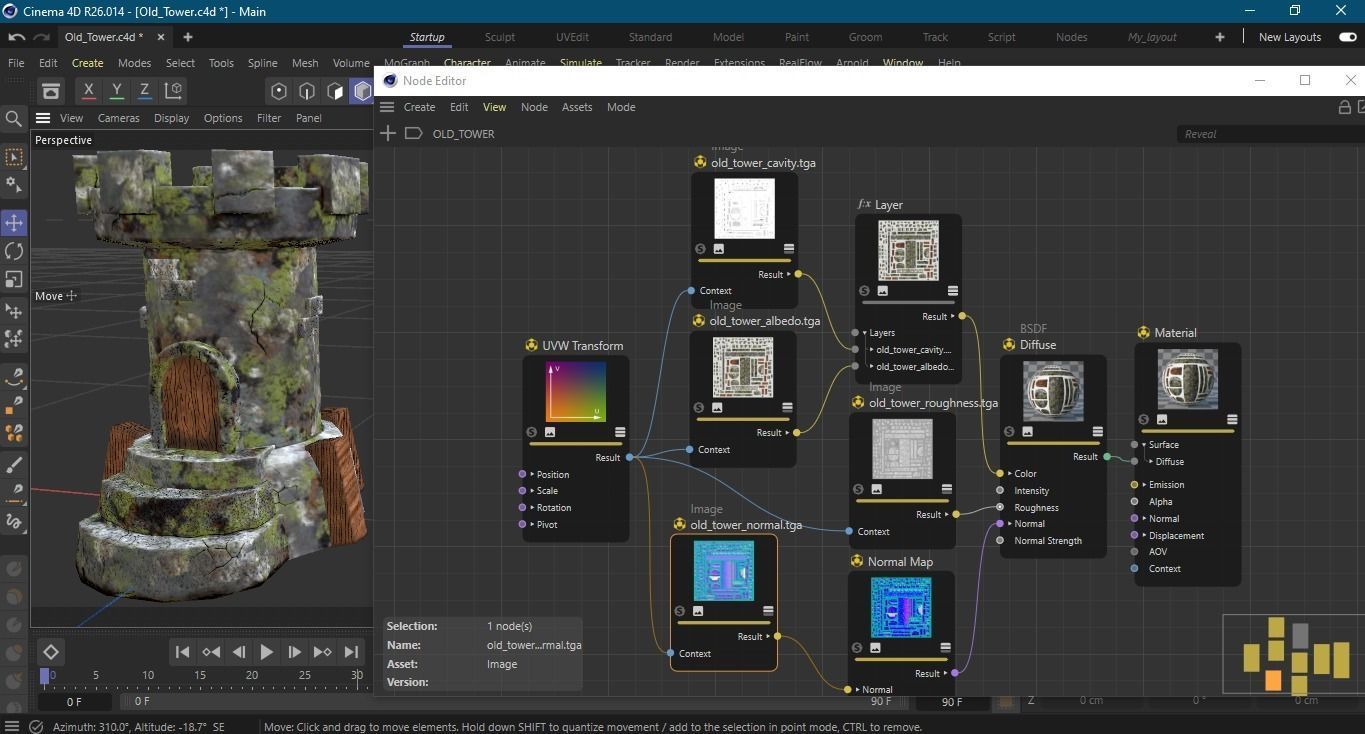Toggle preview image on Normal Map node
The height and width of the screenshot is (734, 1365).
875,648
